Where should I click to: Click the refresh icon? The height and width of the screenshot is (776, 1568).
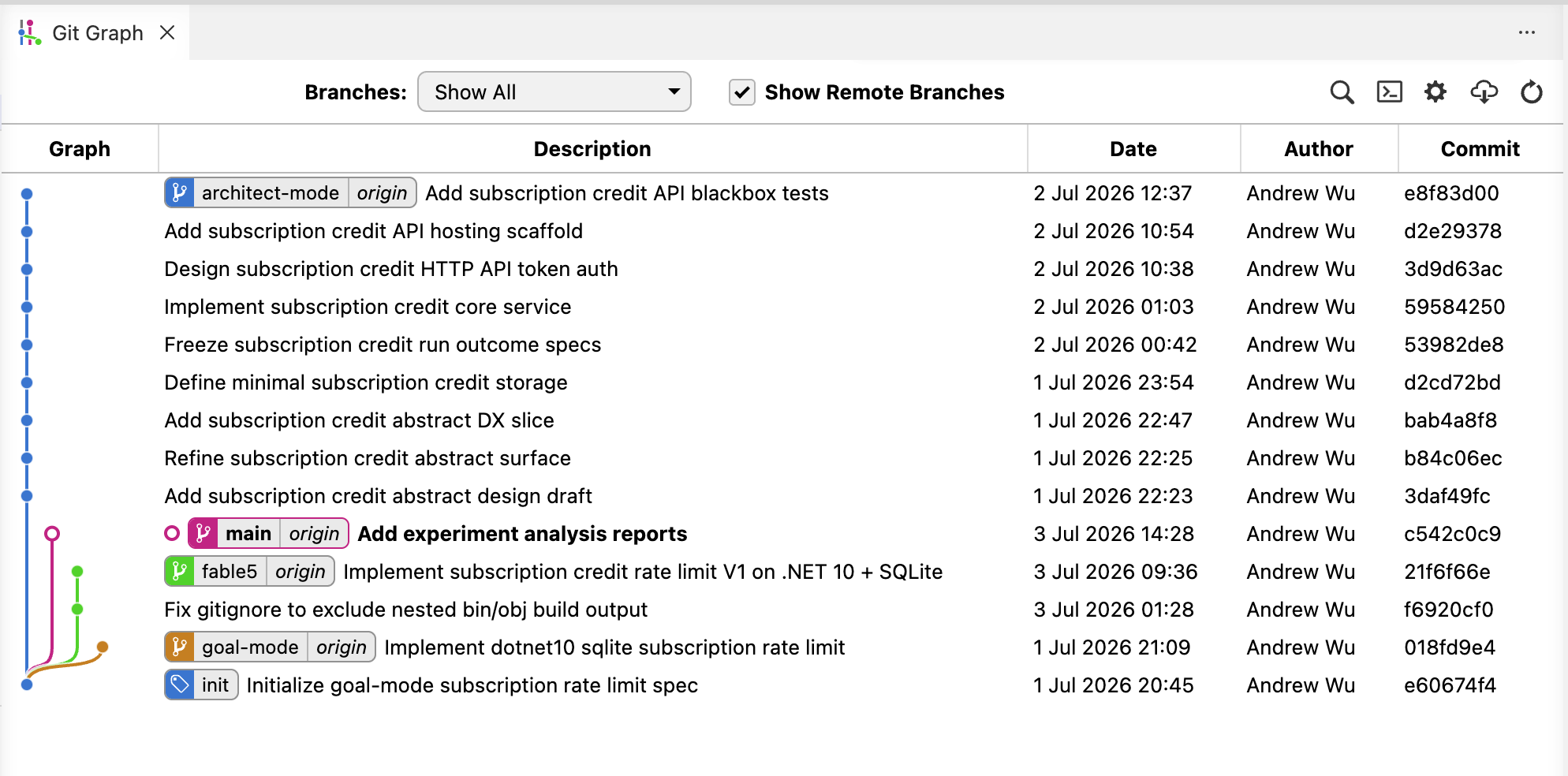1532,92
